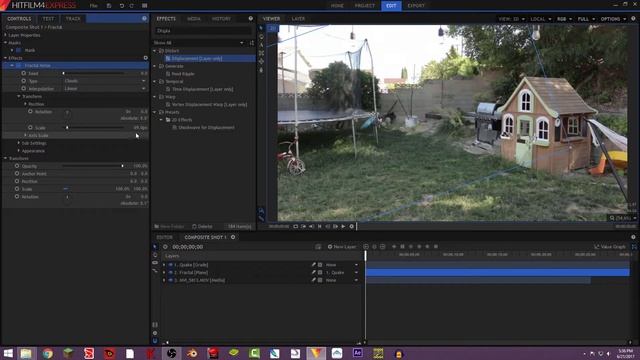
Task: Click the New Folder button in Effects panel
Action: (169, 226)
